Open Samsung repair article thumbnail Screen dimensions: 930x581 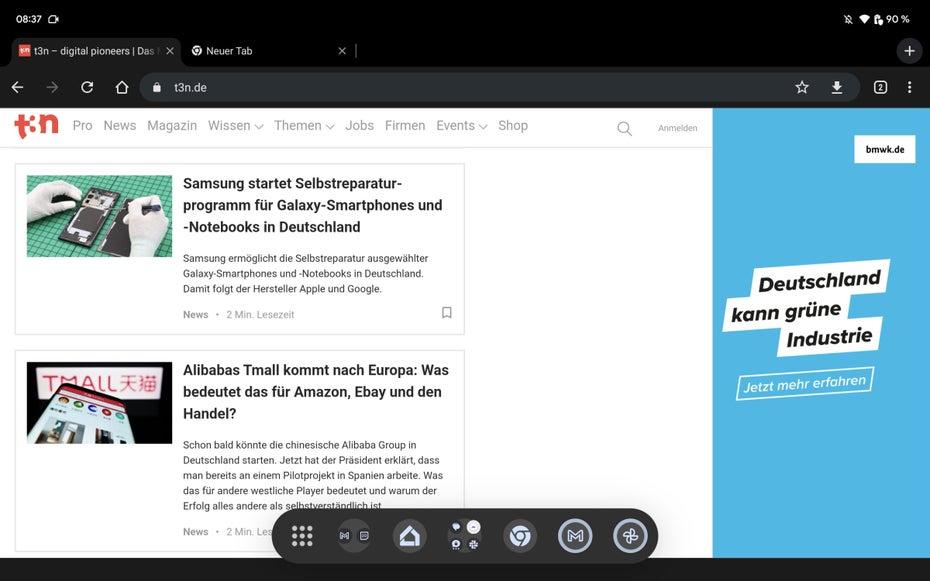tap(99, 216)
